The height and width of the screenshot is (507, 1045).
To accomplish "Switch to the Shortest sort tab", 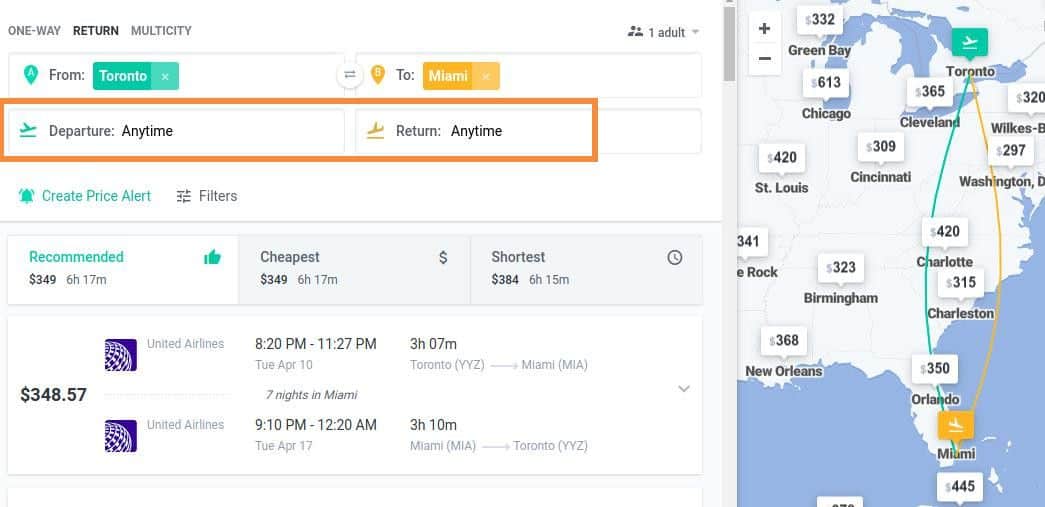I will tap(586, 269).
